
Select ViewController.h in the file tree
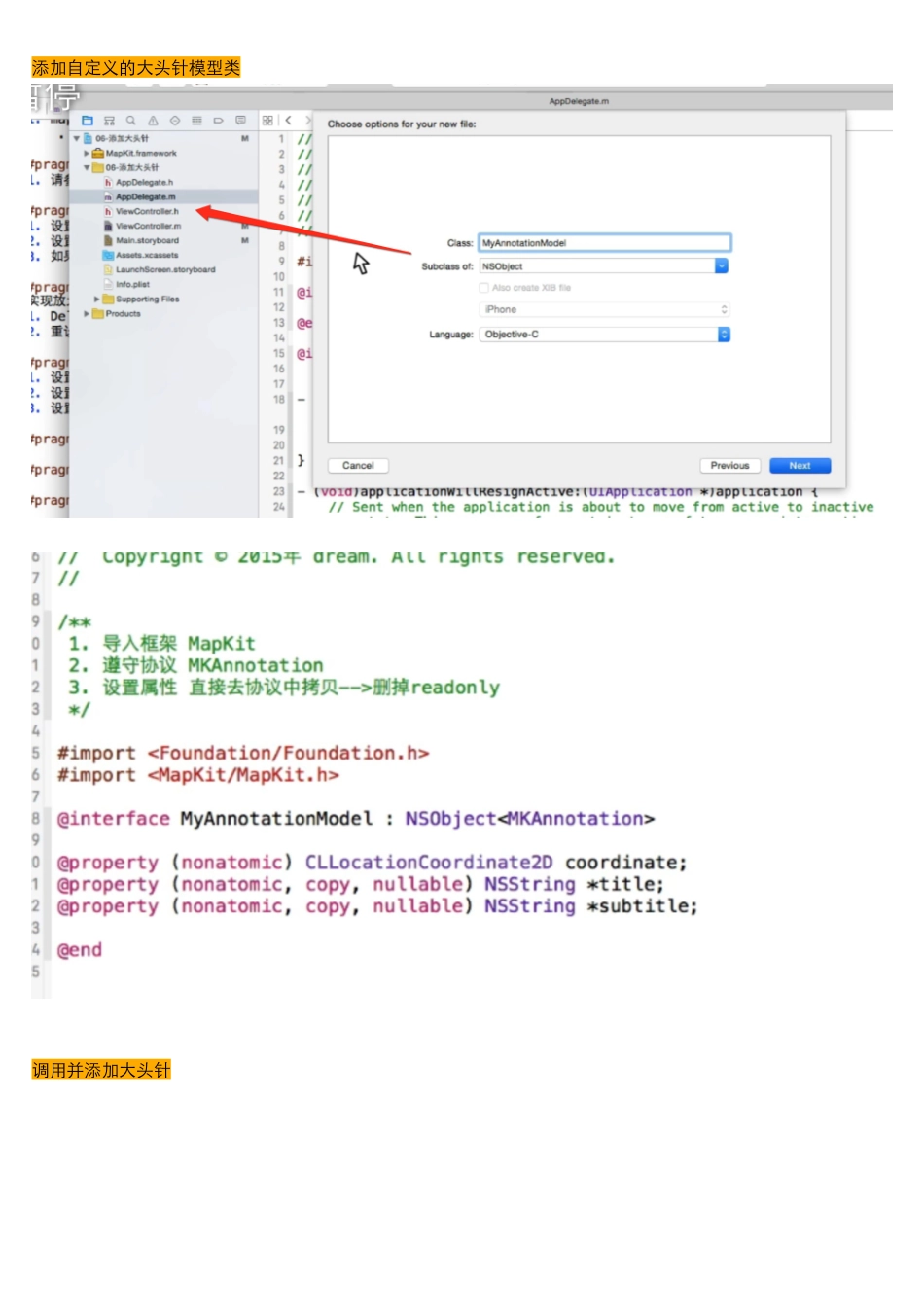pos(147,211)
